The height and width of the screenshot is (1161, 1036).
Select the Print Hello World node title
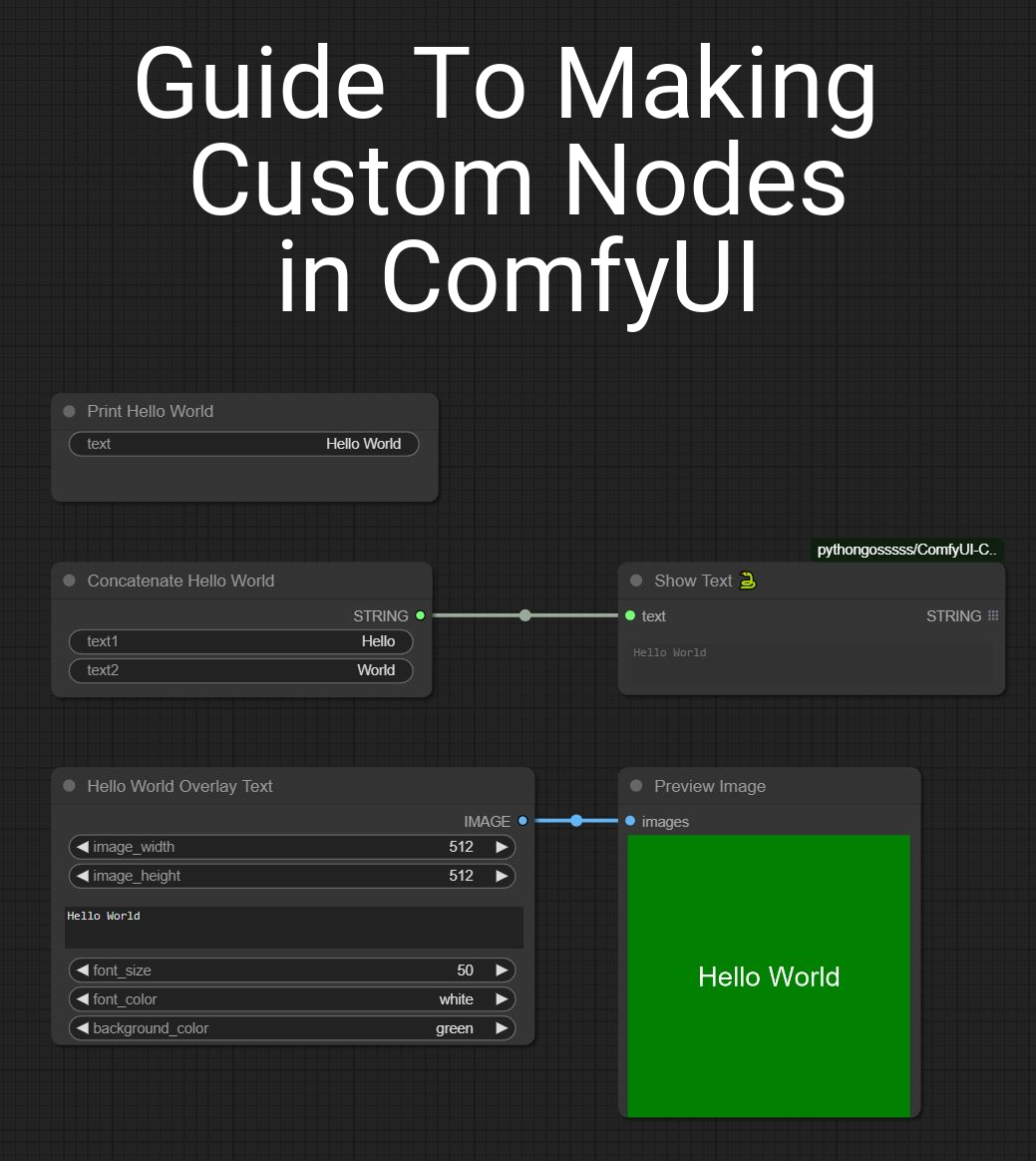pyautogui.click(x=151, y=411)
